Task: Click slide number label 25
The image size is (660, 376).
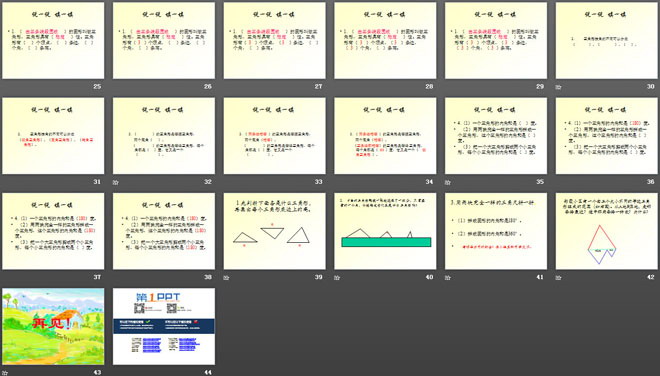Action: pos(97,86)
